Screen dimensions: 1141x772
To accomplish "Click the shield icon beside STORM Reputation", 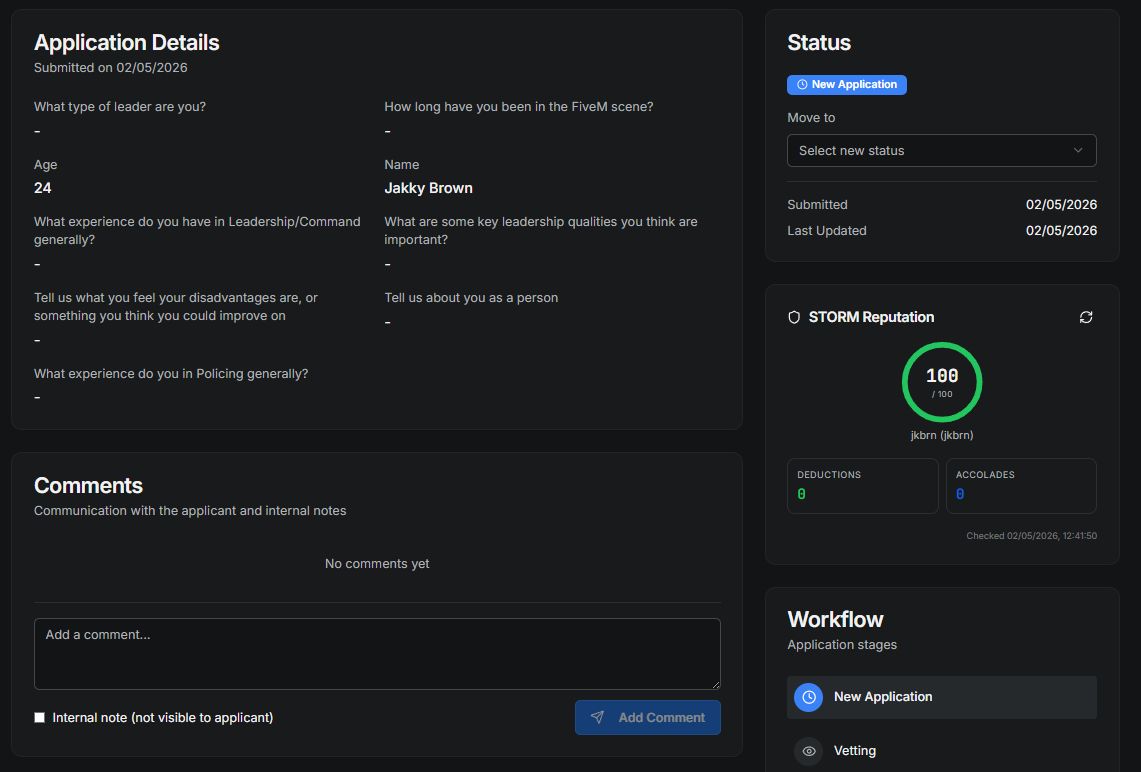I will point(794,317).
